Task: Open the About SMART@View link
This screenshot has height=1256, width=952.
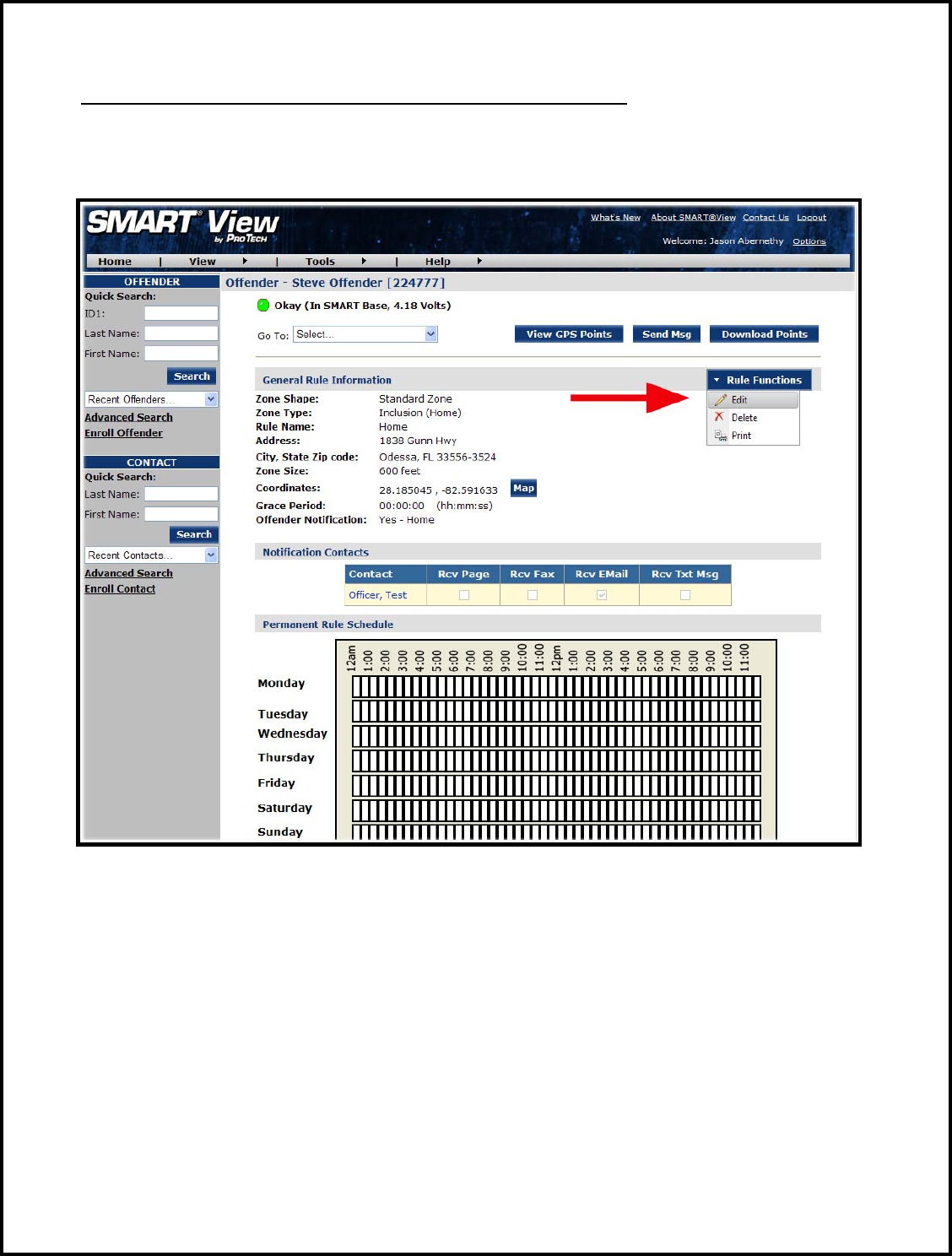Action: (693, 218)
